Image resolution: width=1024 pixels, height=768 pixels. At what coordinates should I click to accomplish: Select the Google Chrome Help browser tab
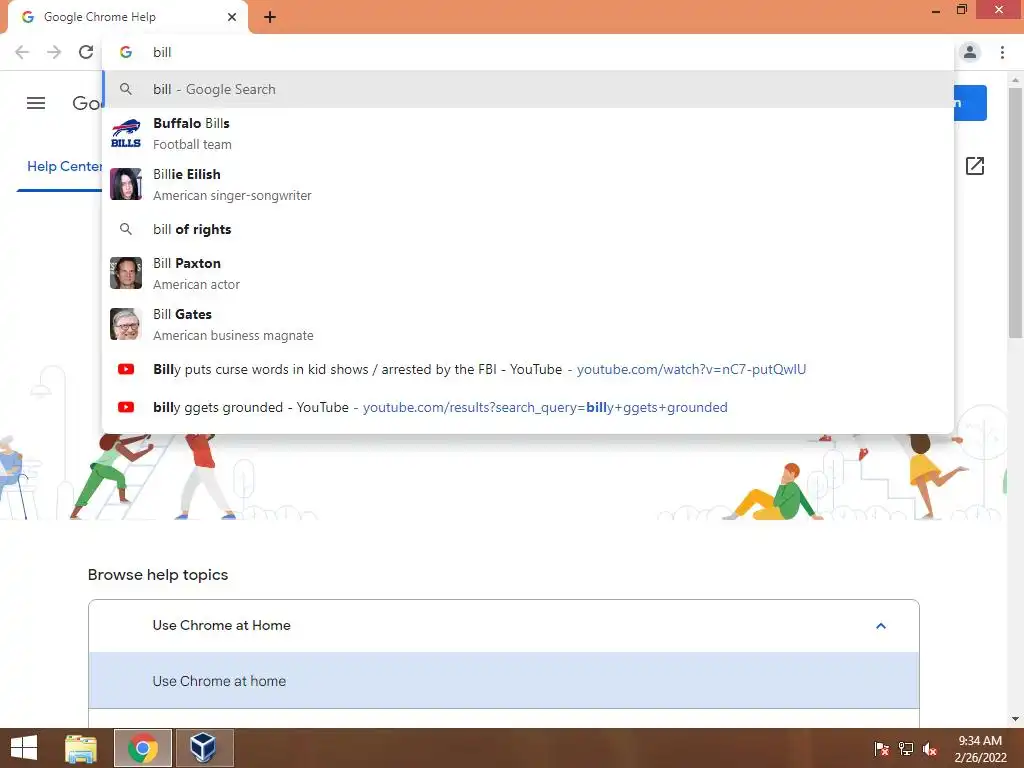pos(128,18)
